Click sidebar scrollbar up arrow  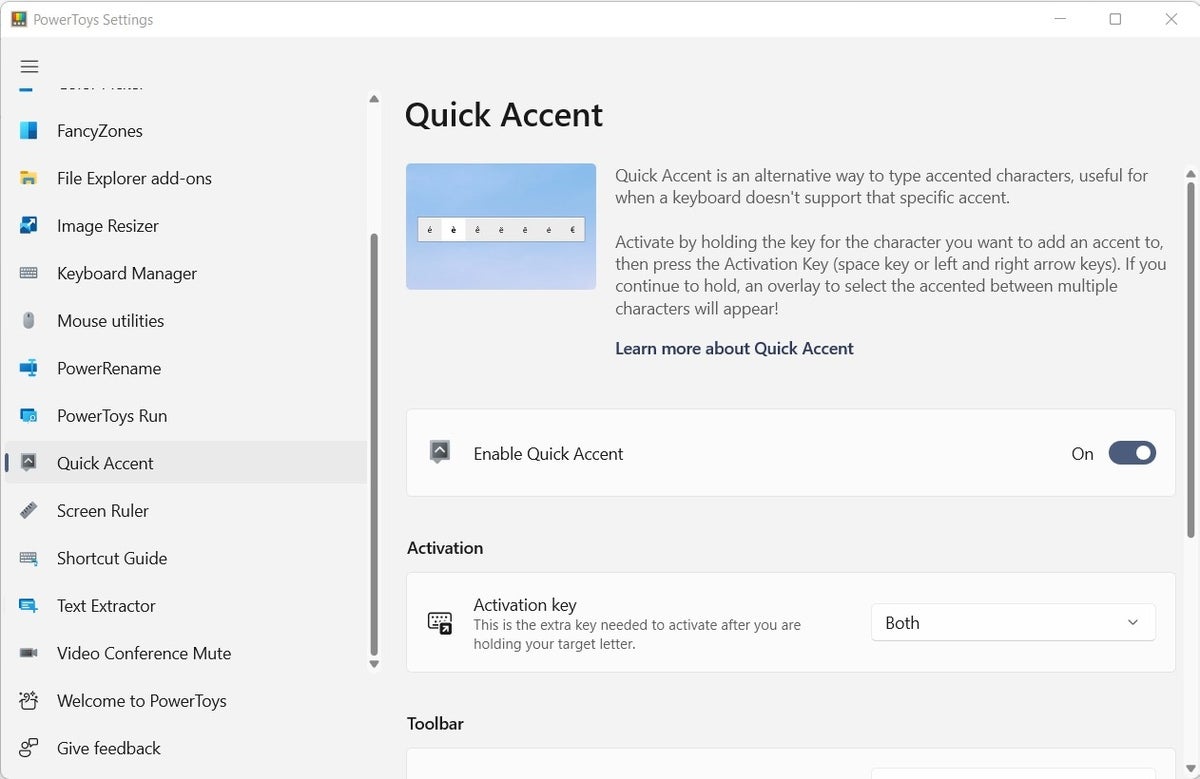pos(374,99)
